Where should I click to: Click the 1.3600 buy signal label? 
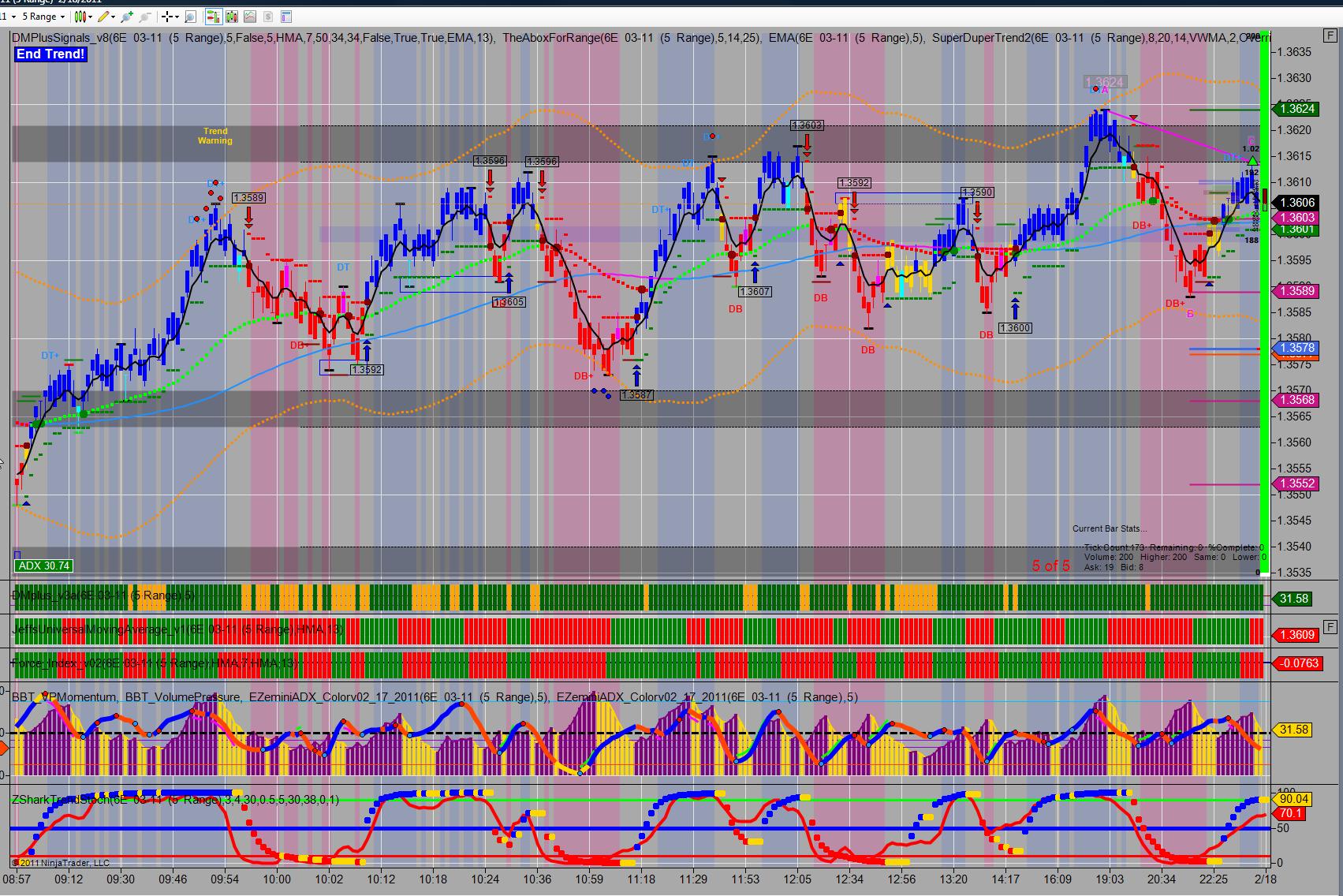1015,328
